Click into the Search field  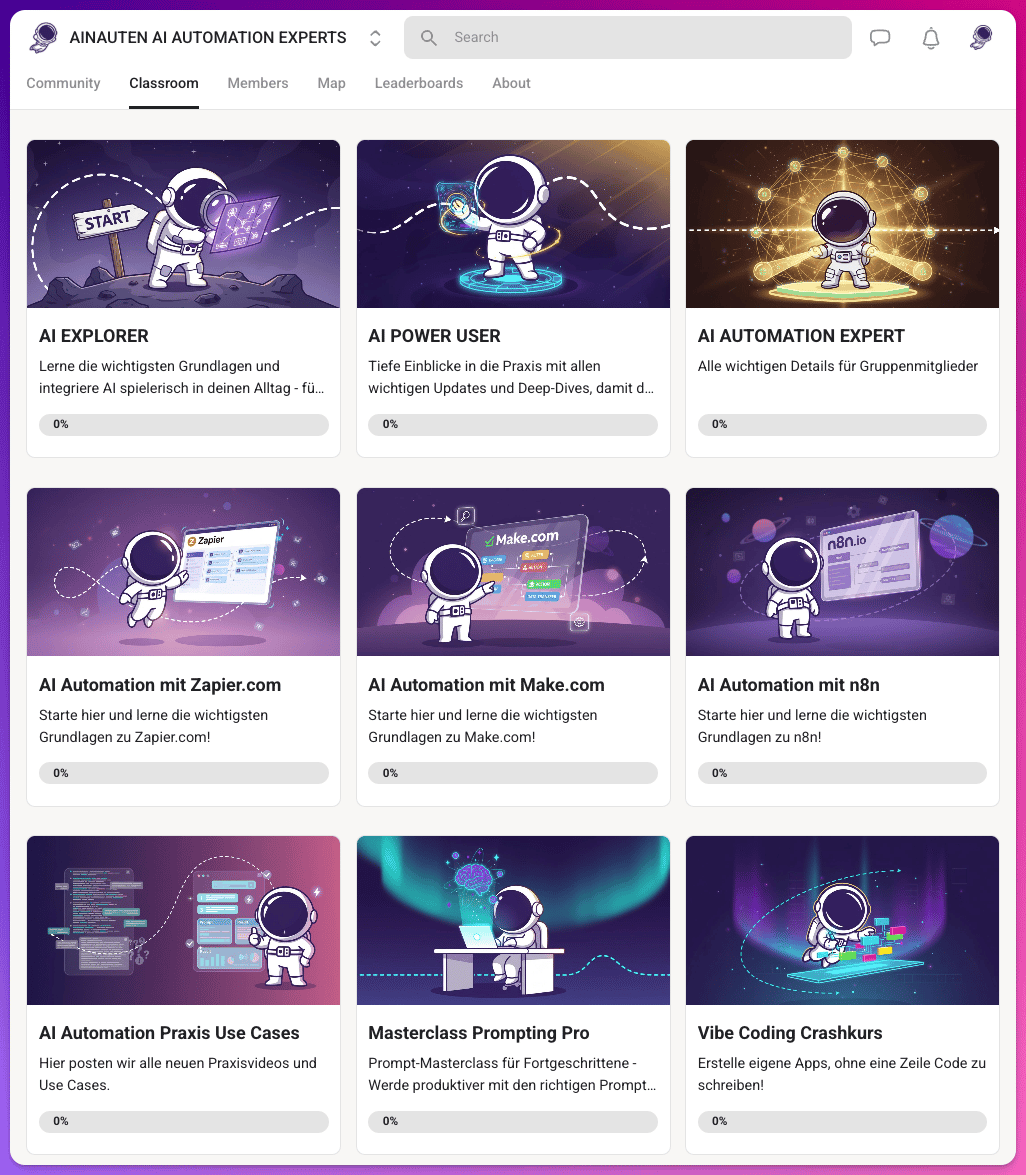tap(628, 37)
